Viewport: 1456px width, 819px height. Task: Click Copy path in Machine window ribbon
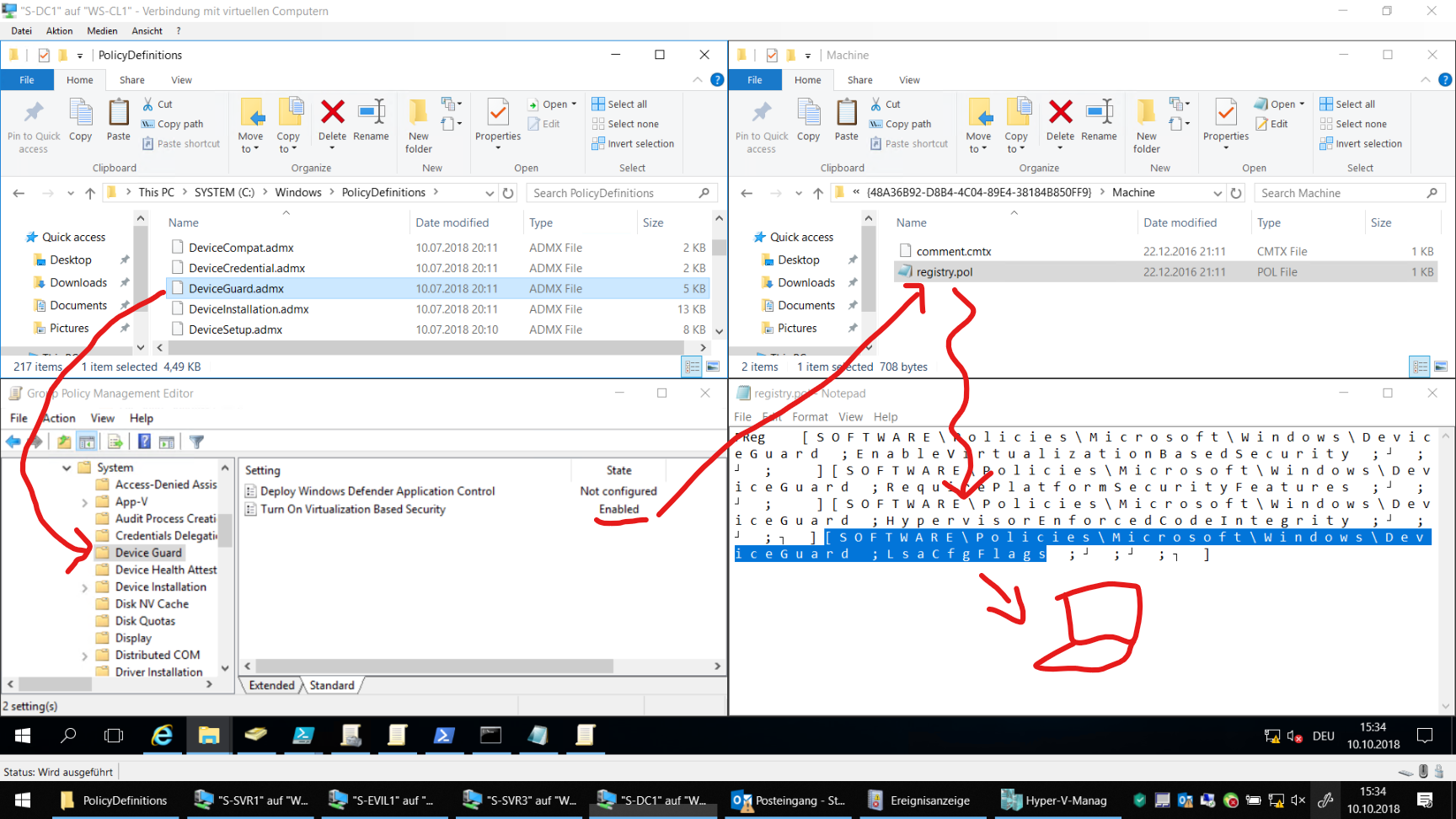tap(901, 124)
